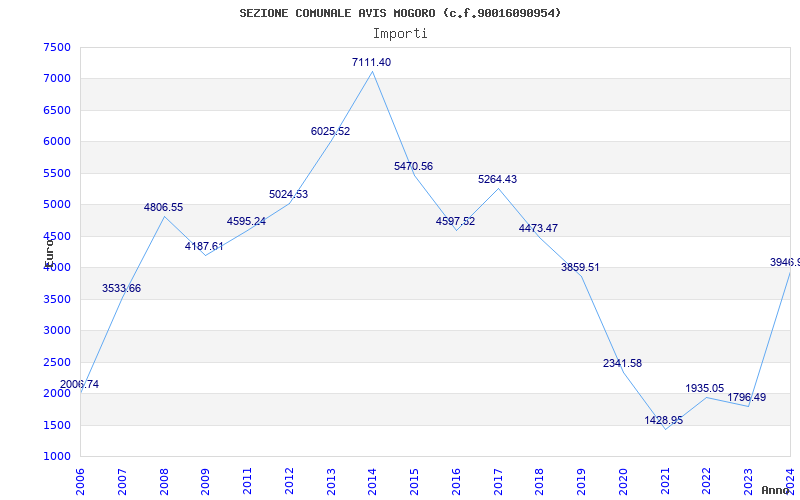Select the 2341.58 data label

[622, 363]
